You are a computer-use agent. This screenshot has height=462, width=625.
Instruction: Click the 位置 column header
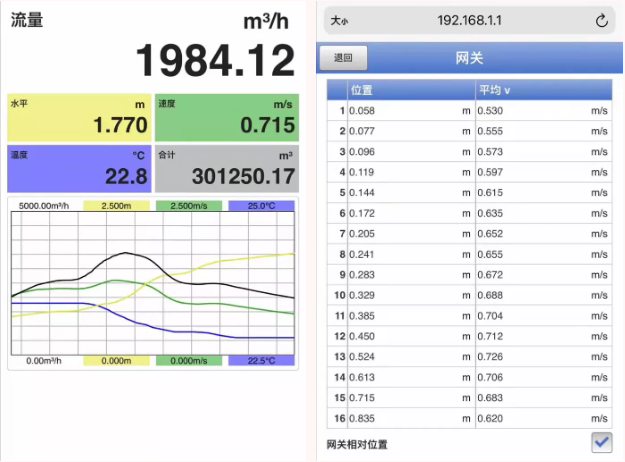(x=410, y=90)
